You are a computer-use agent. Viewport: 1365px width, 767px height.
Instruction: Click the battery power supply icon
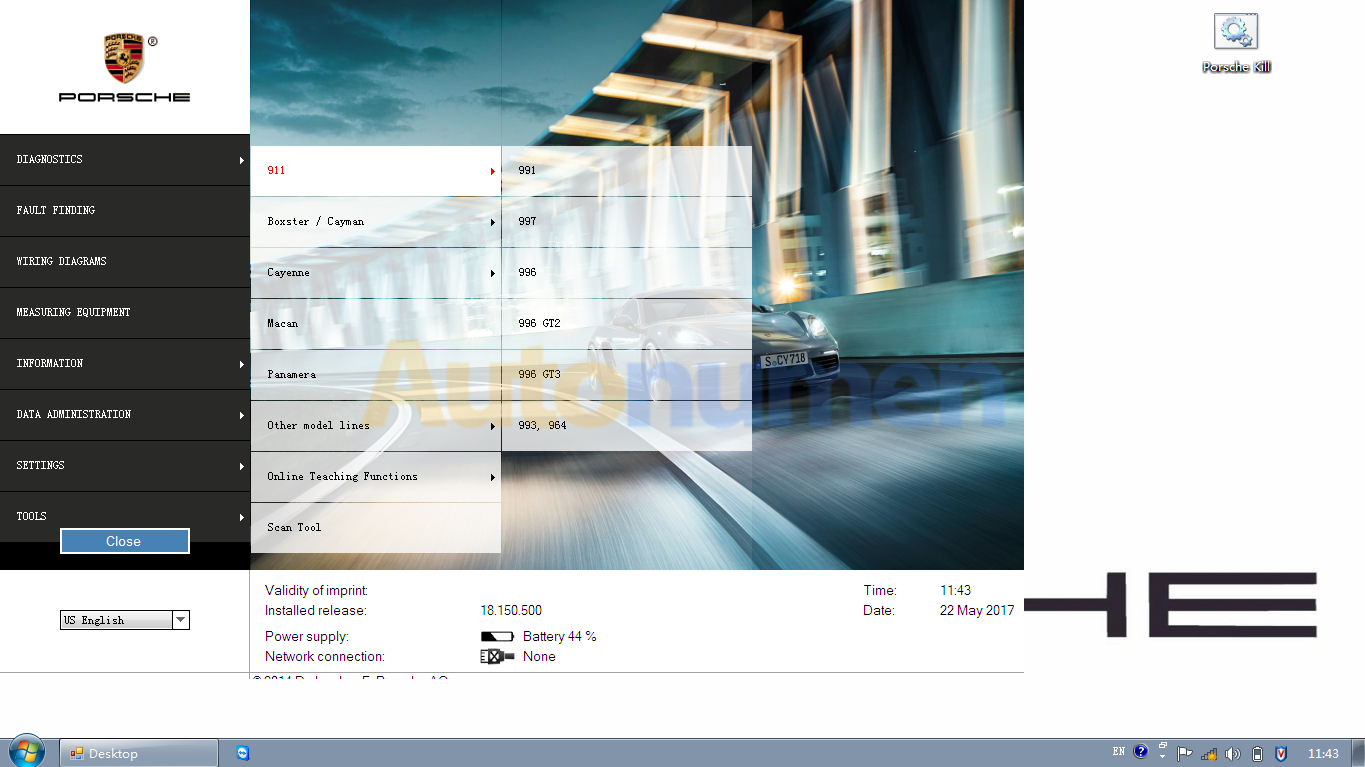click(x=497, y=636)
